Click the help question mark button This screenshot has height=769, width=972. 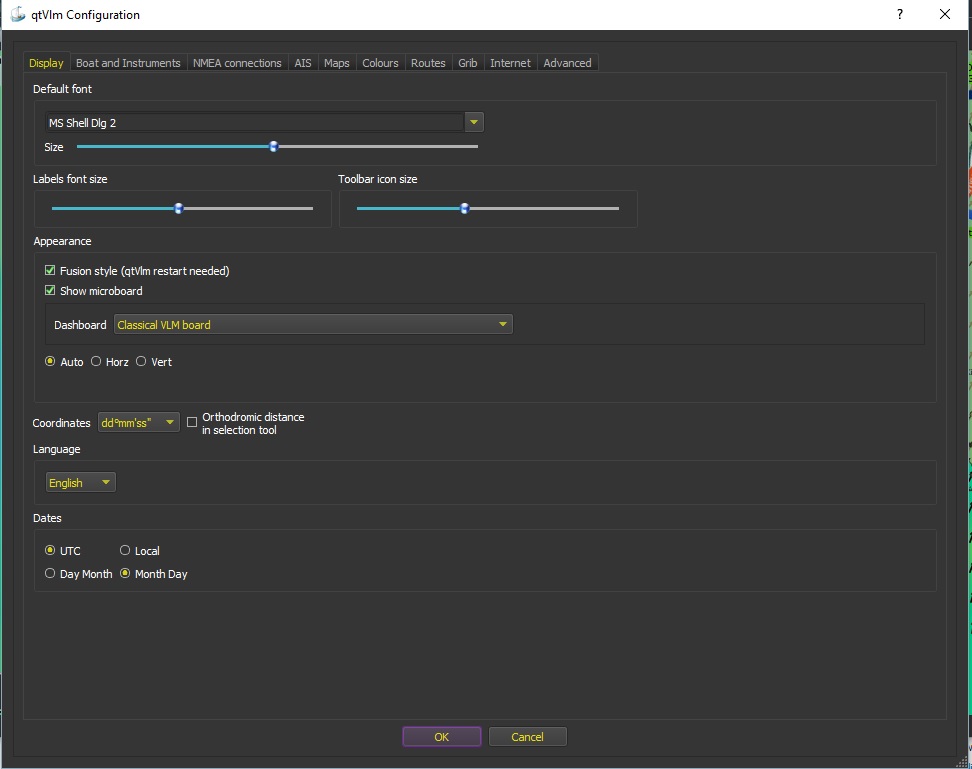point(899,14)
